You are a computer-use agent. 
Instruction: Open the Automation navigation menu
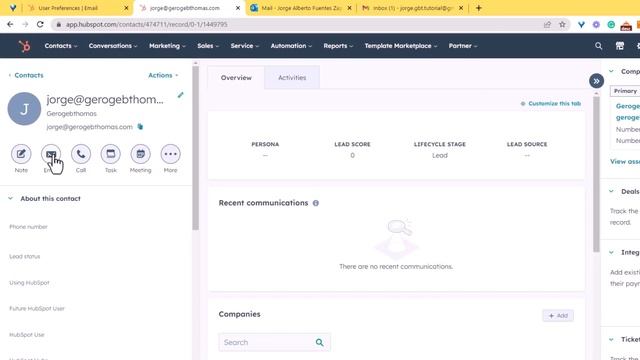[291, 46]
